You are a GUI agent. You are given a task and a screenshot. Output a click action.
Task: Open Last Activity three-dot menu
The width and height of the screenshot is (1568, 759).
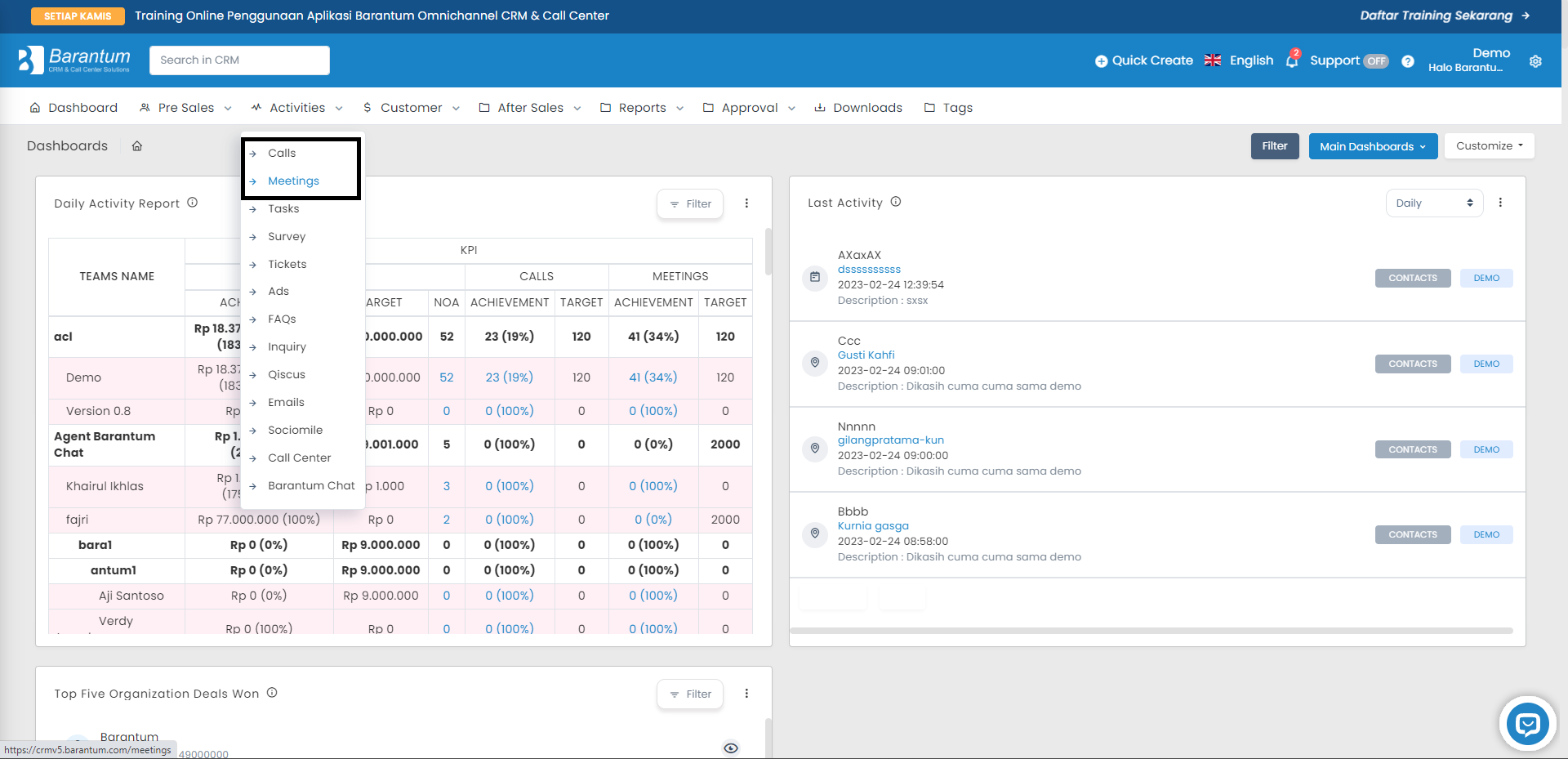[x=1500, y=203]
